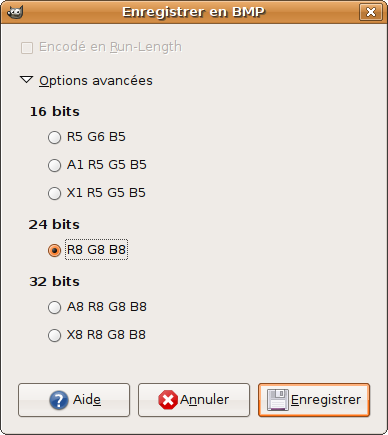Click the 24 bits section heading
388x435 pixels.
[54, 224]
